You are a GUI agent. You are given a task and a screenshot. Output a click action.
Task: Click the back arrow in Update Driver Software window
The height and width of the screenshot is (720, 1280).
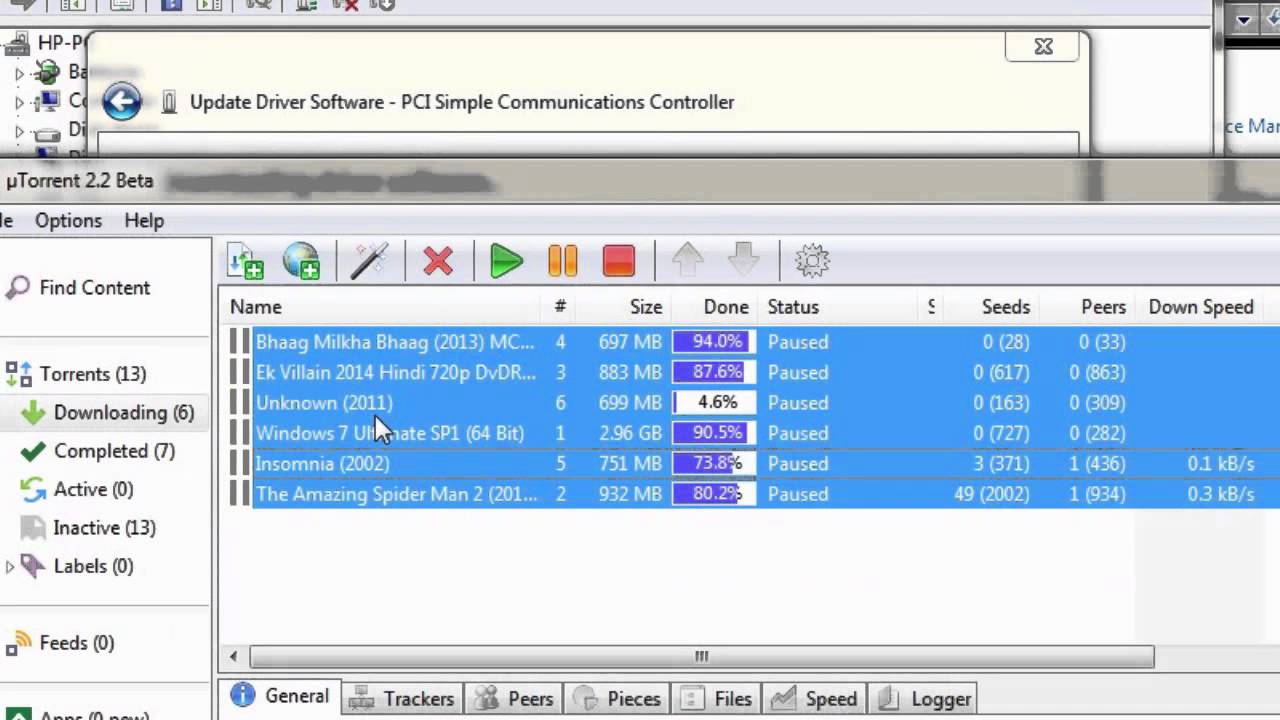[x=122, y=101]
